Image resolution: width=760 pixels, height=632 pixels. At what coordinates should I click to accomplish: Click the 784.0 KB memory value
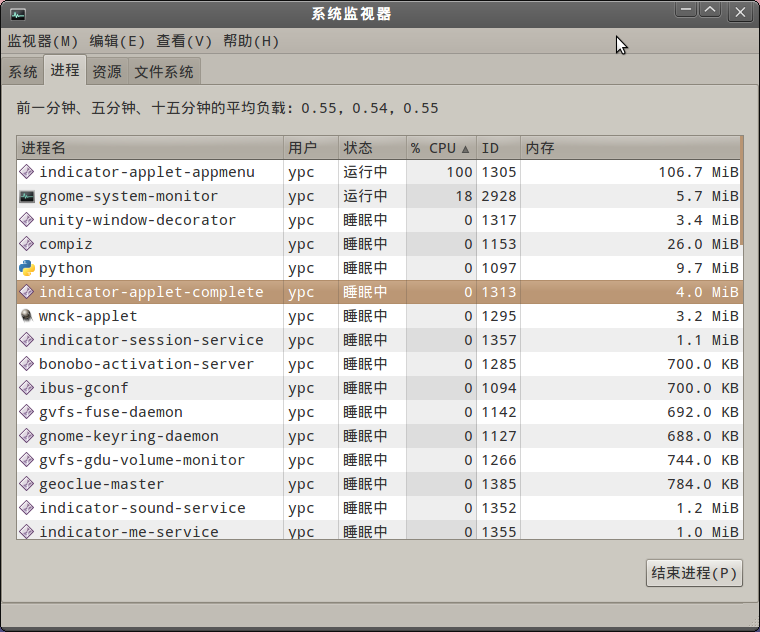pos(703,484)
